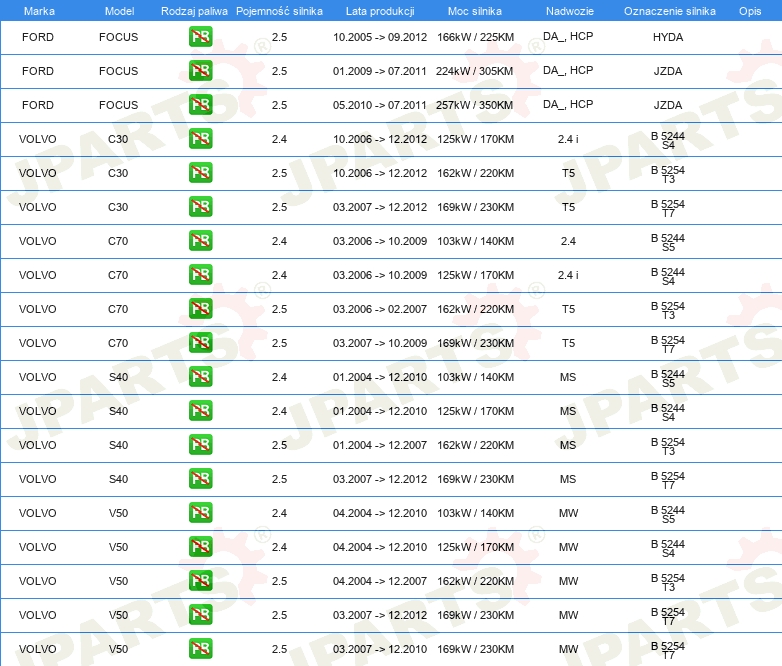
Task: Click fuel icon in V50 03.2007 -> 12.2010 row
Action: click(200, 649)
